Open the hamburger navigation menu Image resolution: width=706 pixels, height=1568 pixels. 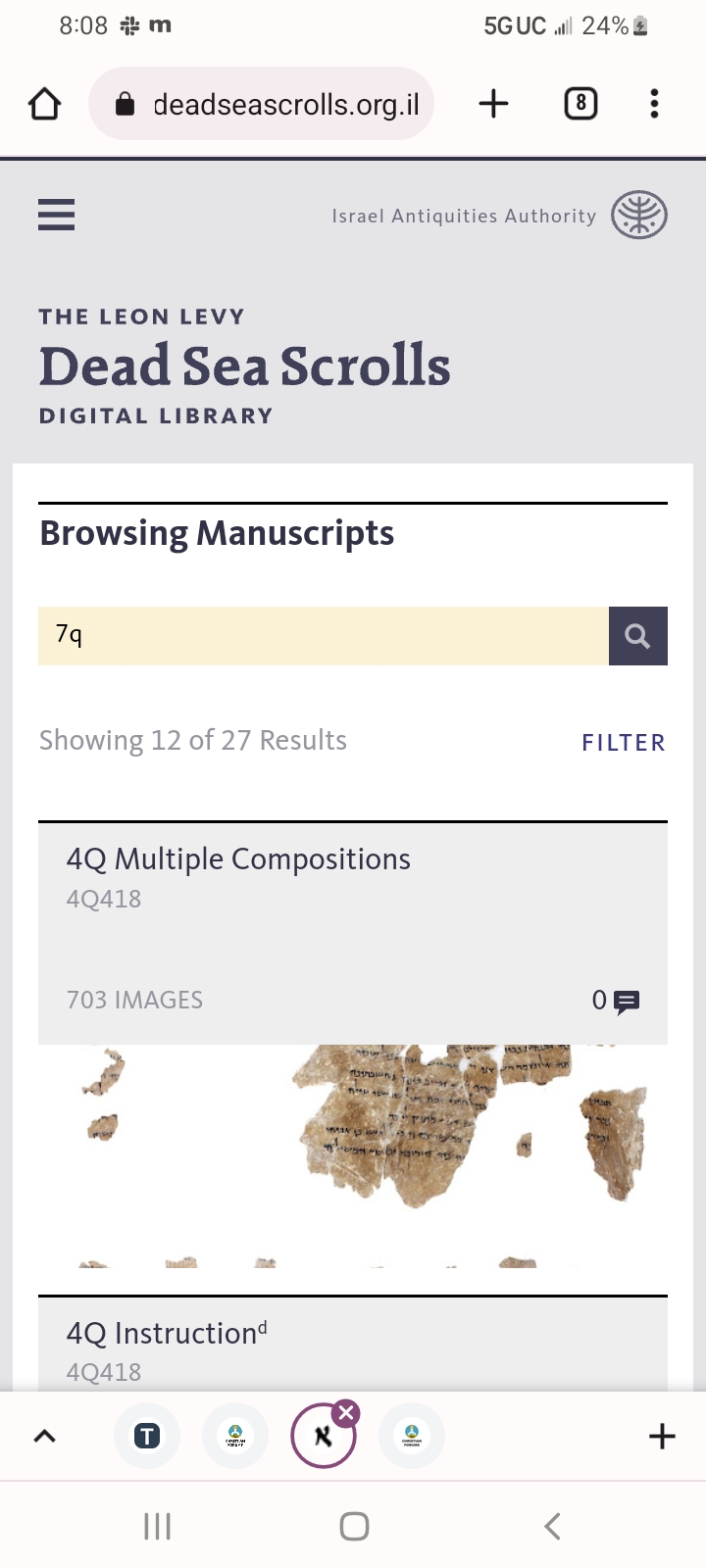(56, 215)
